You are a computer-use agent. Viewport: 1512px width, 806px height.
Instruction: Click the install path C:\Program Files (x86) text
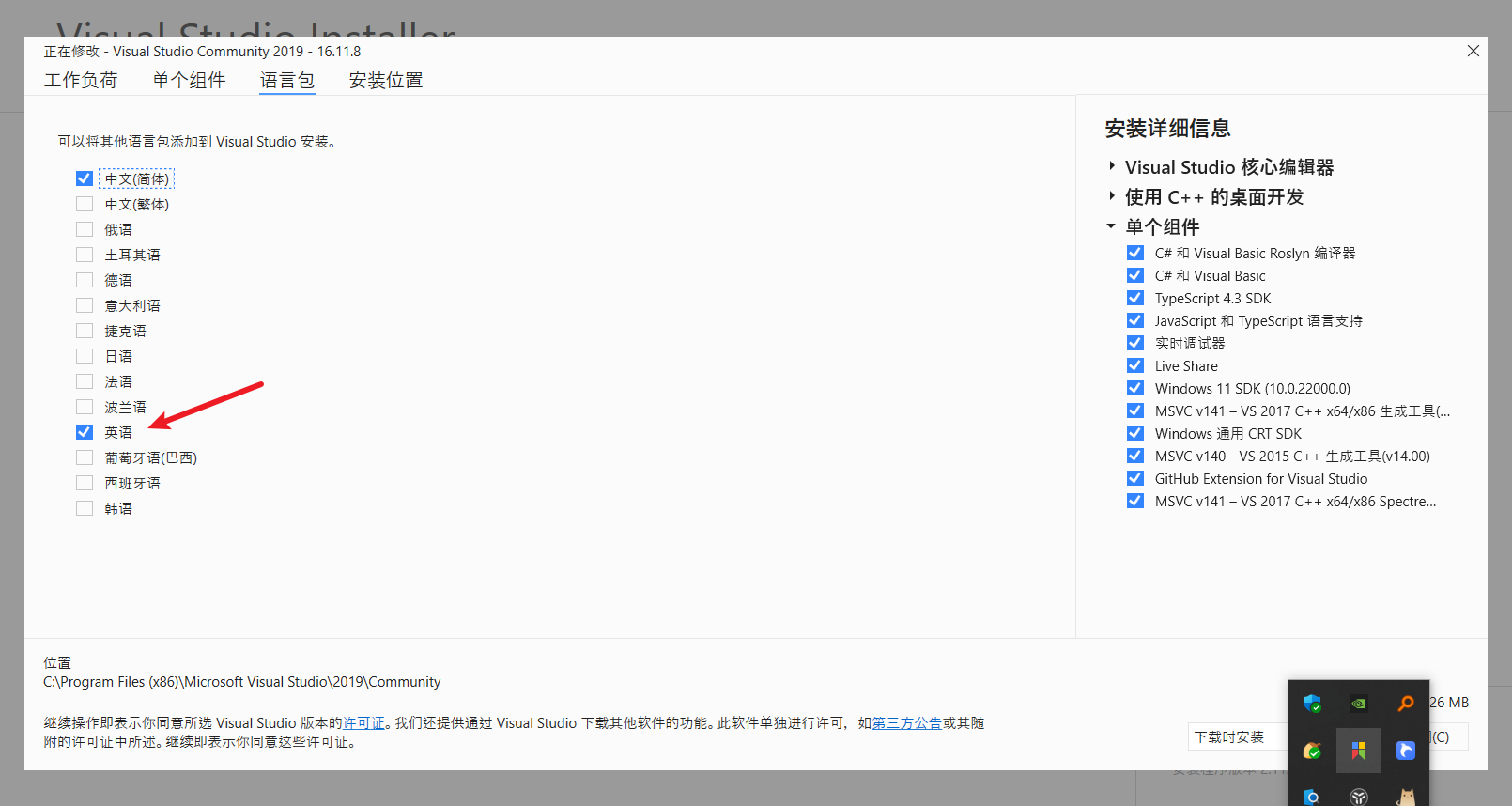(x=241, y=682)
